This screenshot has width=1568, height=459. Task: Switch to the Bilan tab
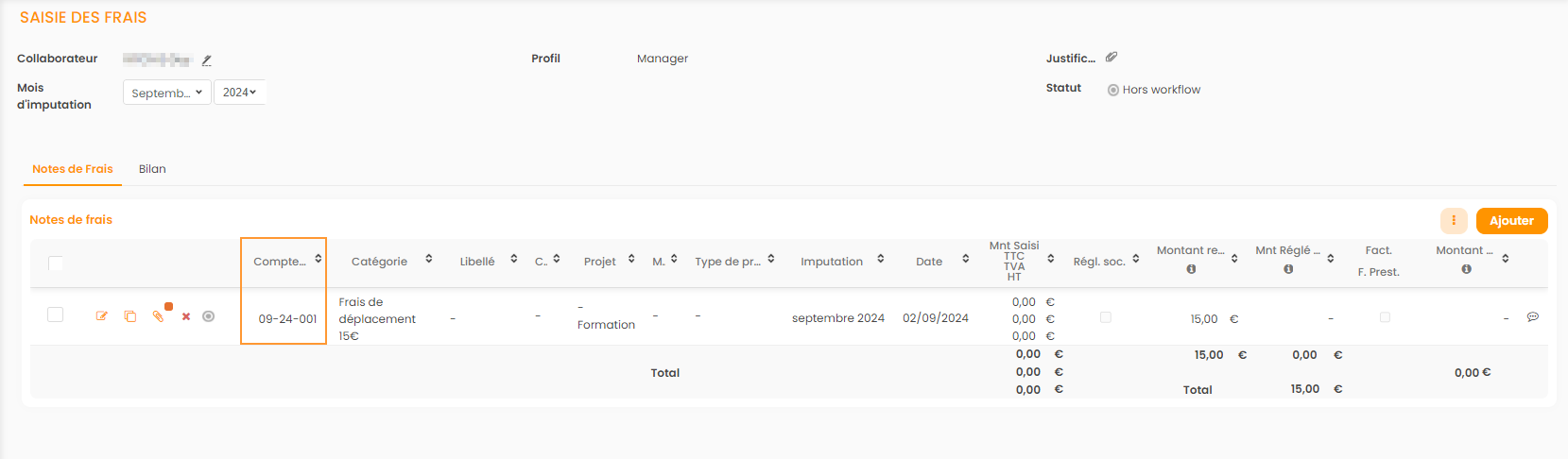pos(152,169)
